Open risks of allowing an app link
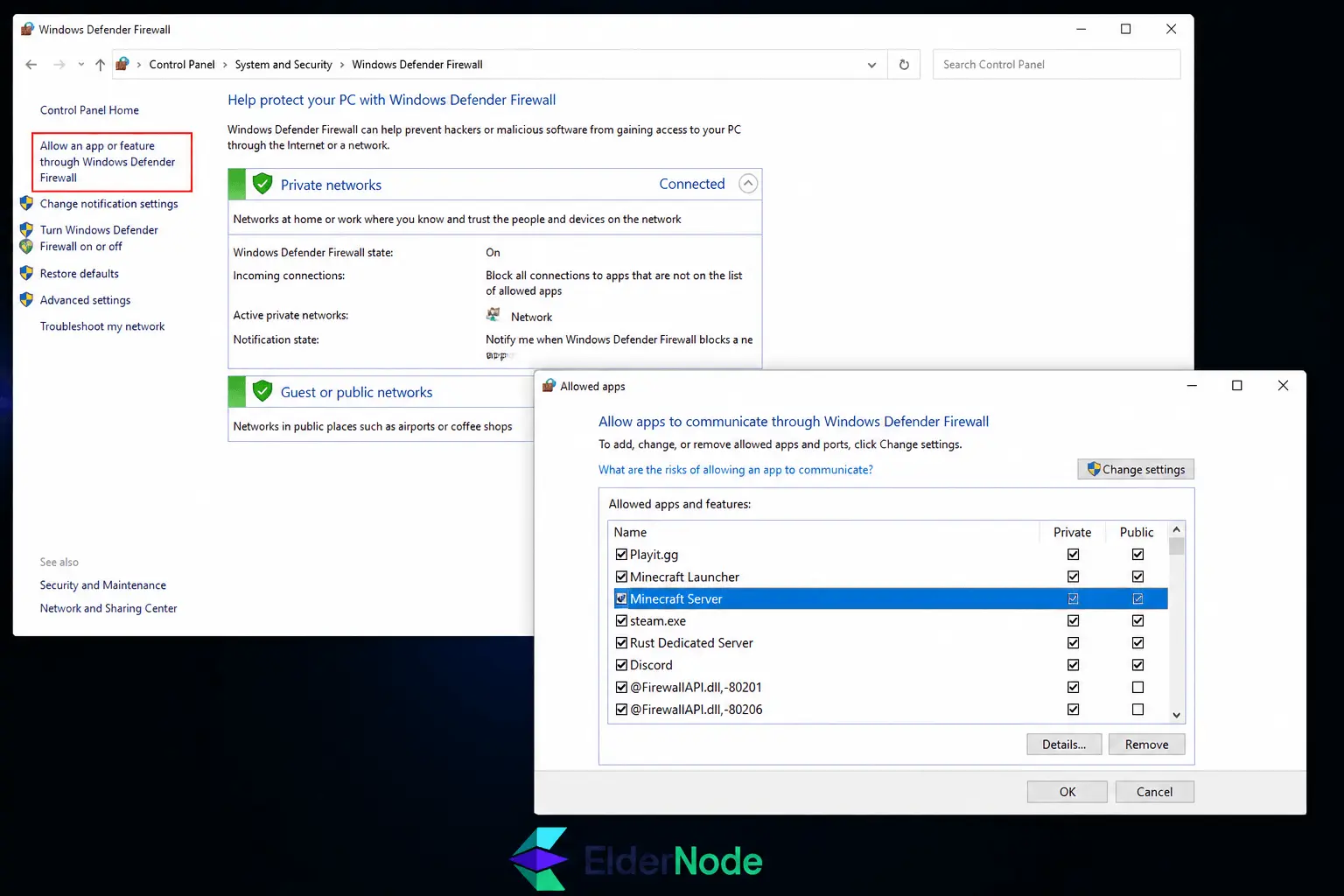The height and width of the screenshot is (896, 1344). (x=735, y=470)
